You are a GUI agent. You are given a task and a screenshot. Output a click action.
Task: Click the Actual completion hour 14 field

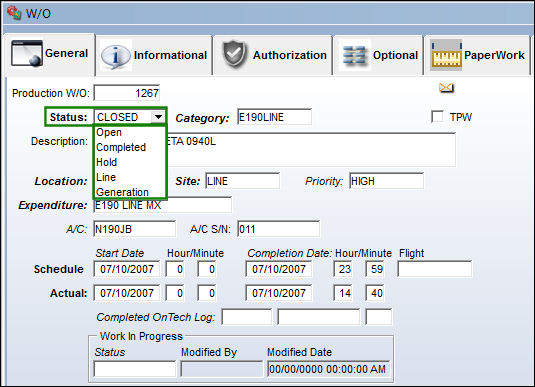pos(343,293)
